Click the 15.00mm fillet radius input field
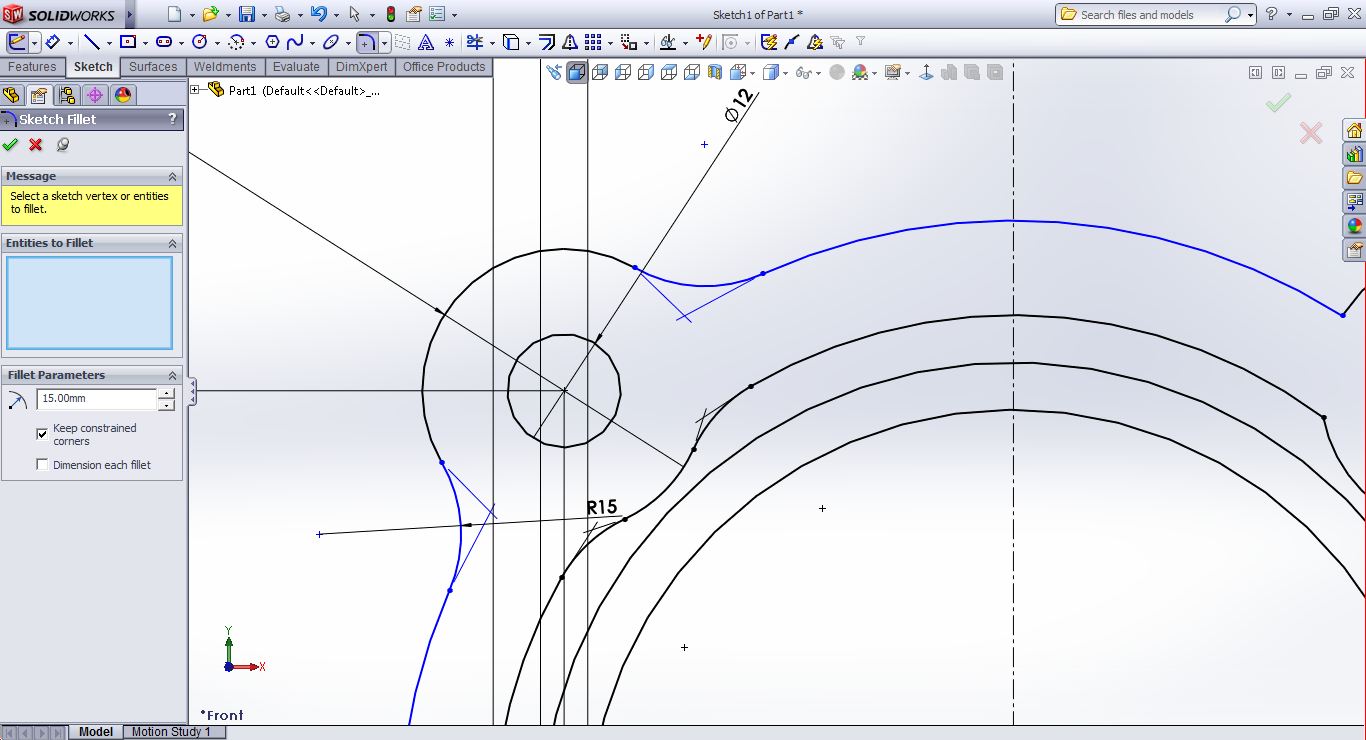Viewport: 1366px width, 740px height. (x=95, y=398)
